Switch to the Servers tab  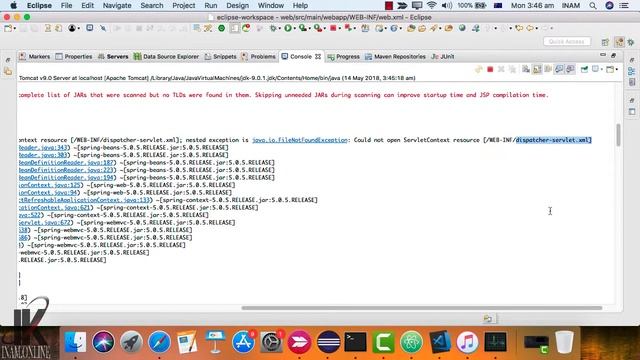click(113, 57)
